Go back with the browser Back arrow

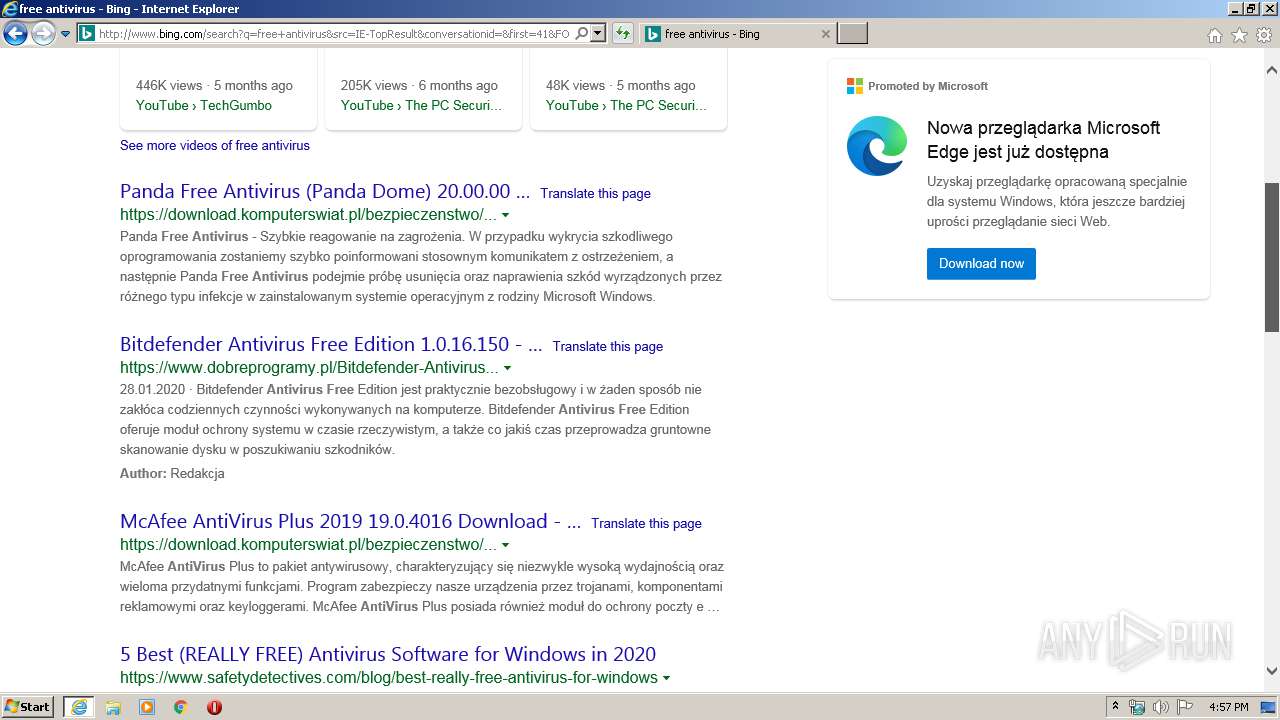pyautogui.click(x=15, y=34)
